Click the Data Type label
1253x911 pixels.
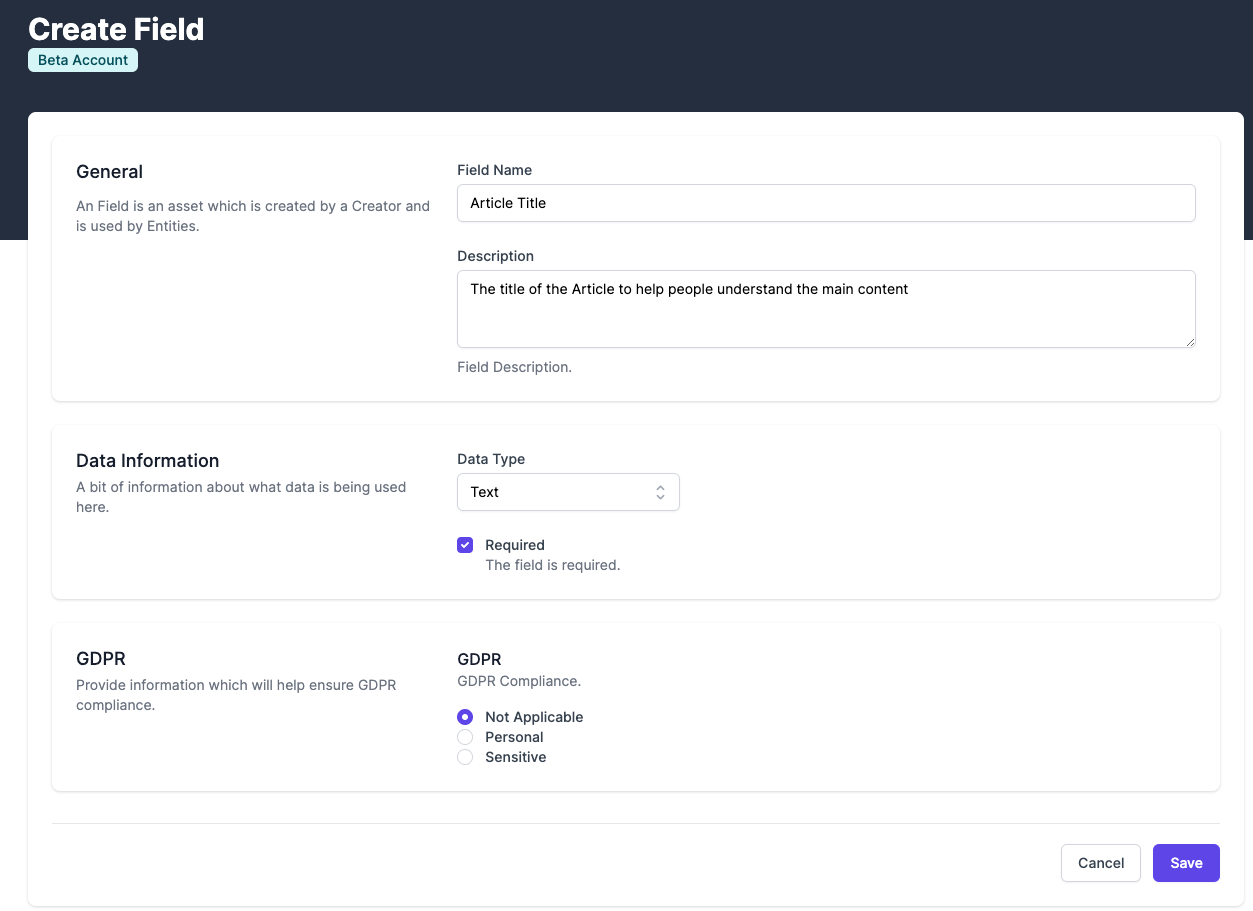(x=490, y=459)
